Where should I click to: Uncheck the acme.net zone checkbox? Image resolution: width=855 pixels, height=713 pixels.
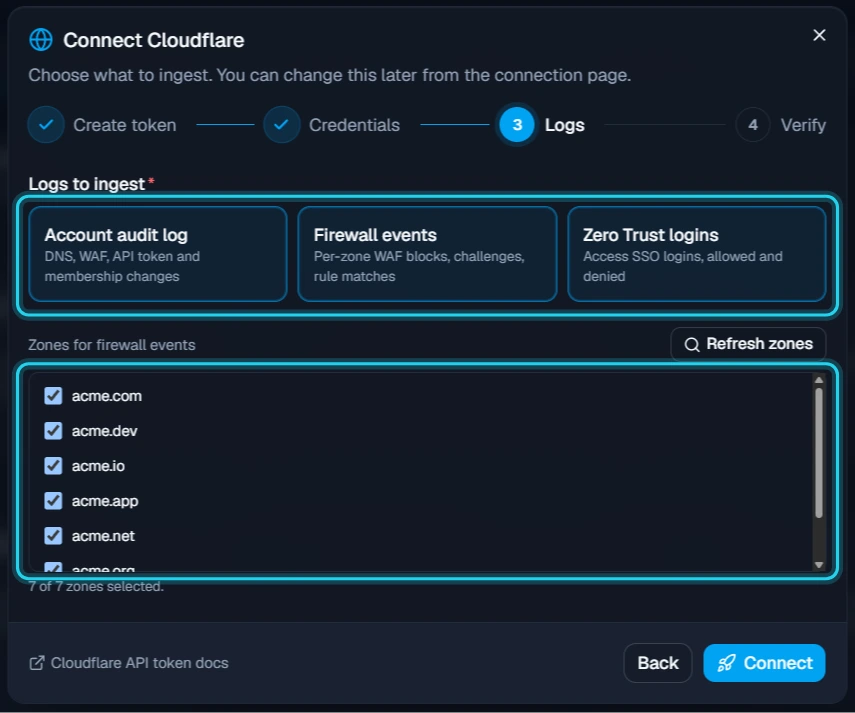[53, 536]
